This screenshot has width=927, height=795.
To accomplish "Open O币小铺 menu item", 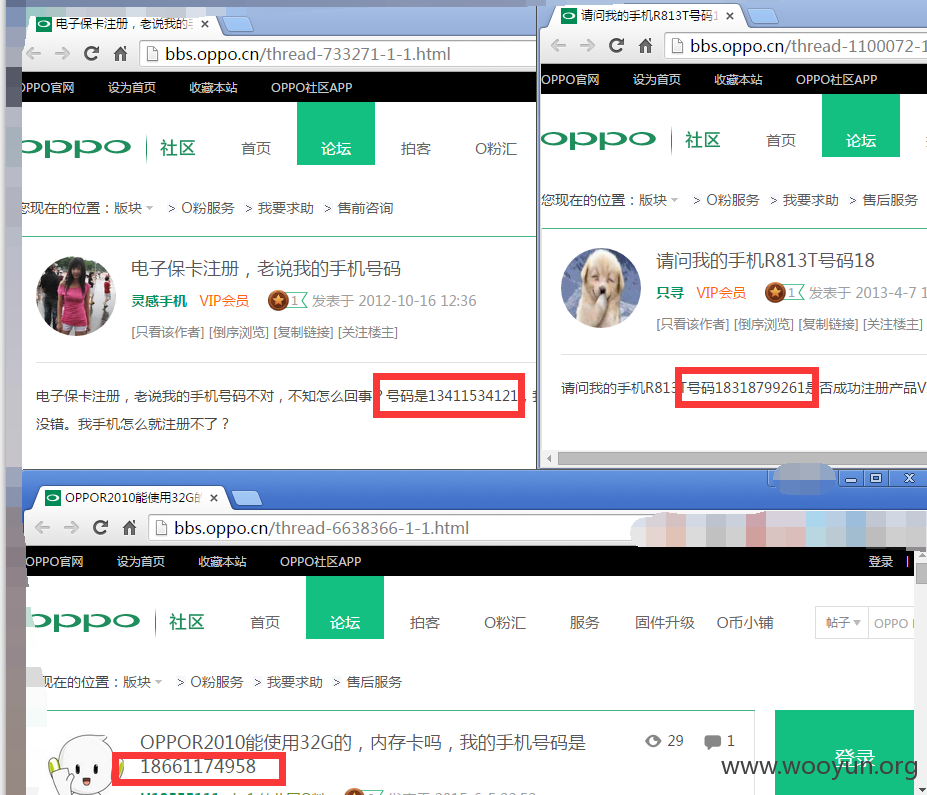I will (745, 622).
